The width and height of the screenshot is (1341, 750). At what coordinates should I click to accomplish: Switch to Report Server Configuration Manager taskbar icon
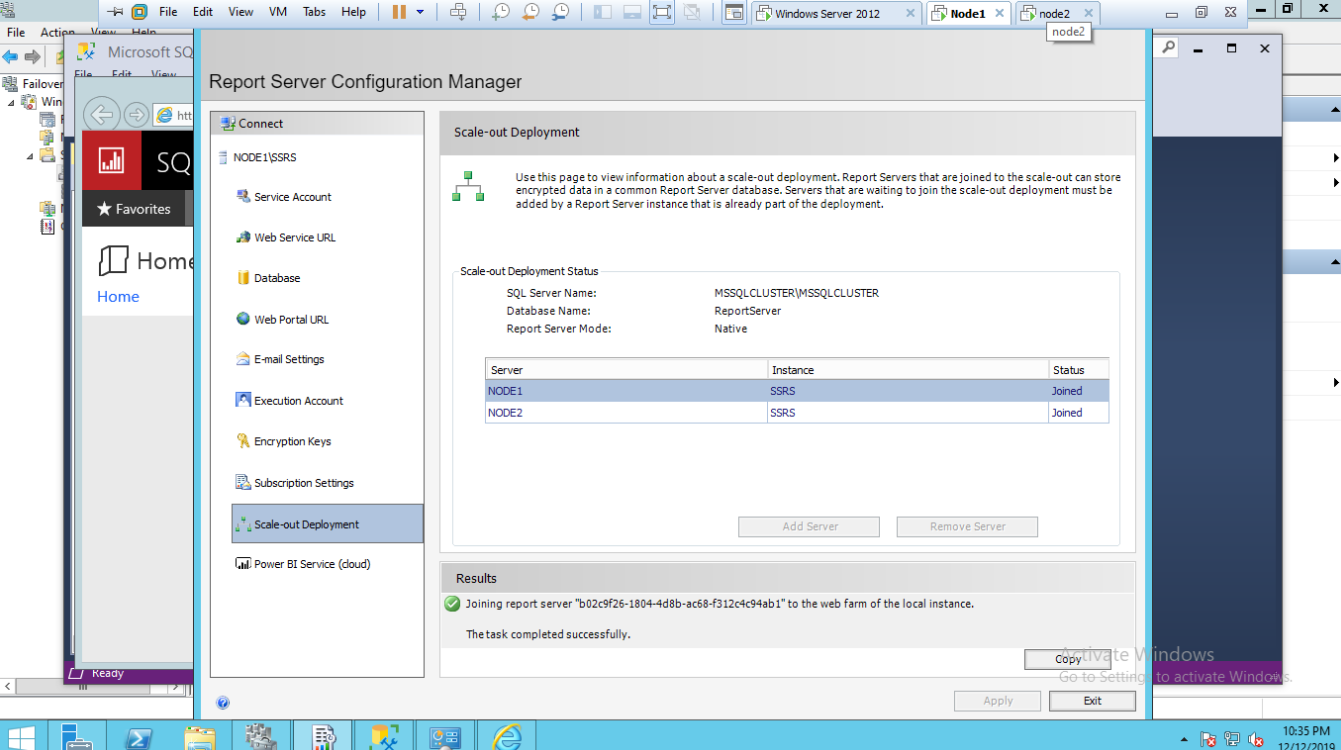click(x=323, y=737)
